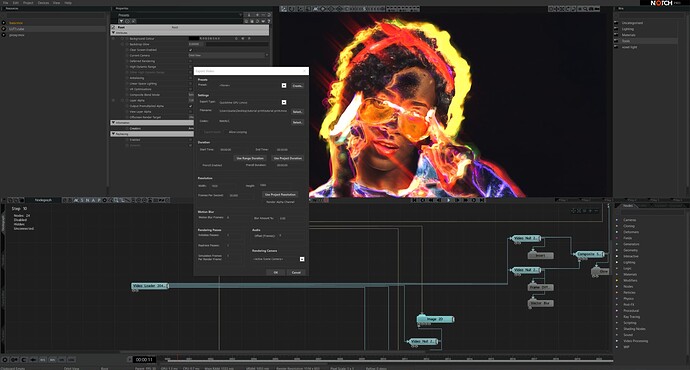Screen dimensions: 690x370
Task: Open the Project menu
Action: point(28,3)
